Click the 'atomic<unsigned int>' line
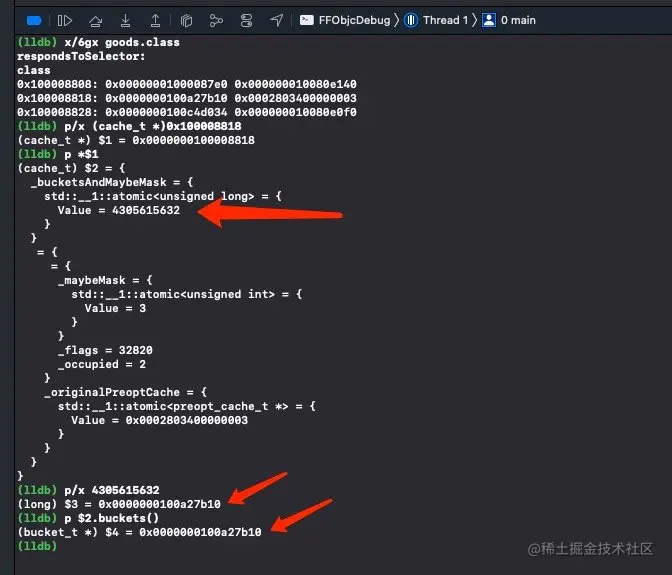The image size is (672, 575). point(186,294)
